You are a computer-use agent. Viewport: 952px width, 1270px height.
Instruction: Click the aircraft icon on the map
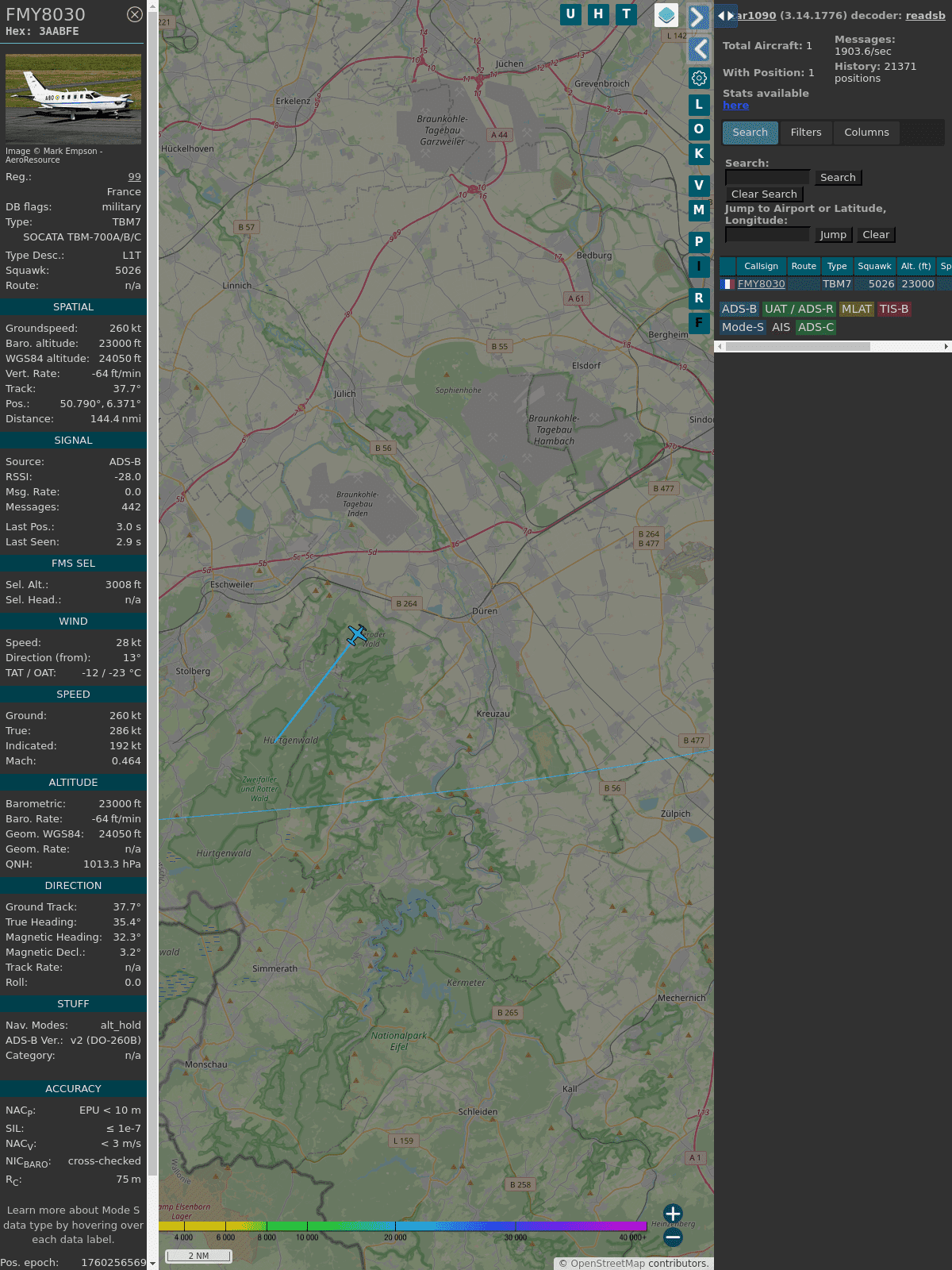pyautogui.click(x=357, y=635)
